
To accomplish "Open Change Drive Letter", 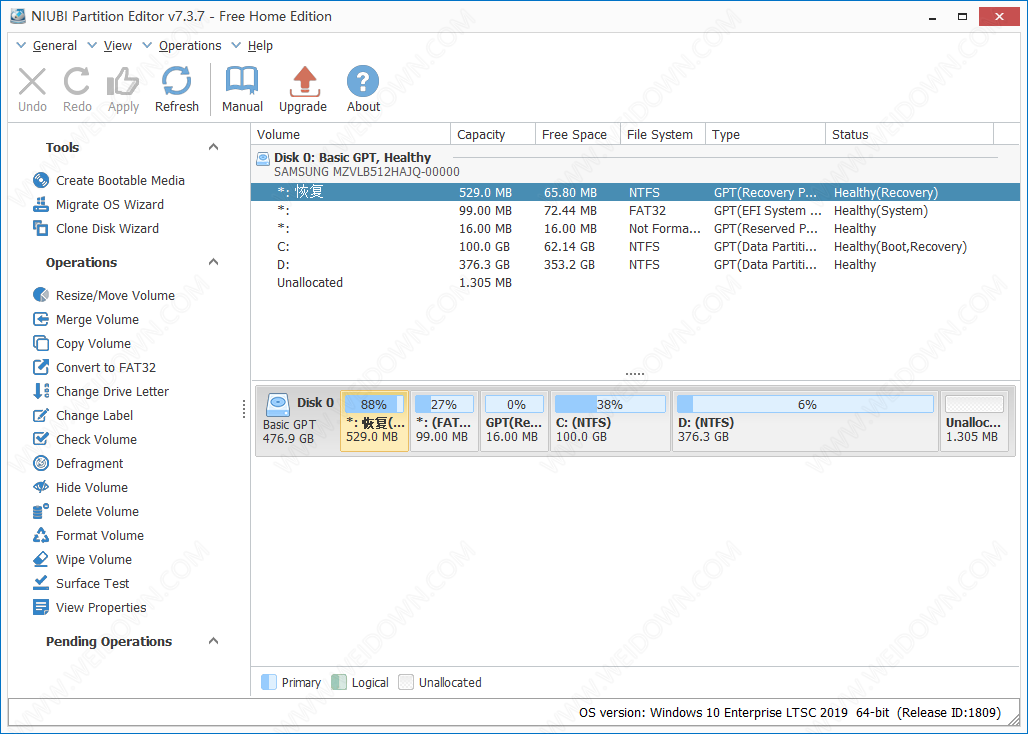I will click(x=101, y=392).
